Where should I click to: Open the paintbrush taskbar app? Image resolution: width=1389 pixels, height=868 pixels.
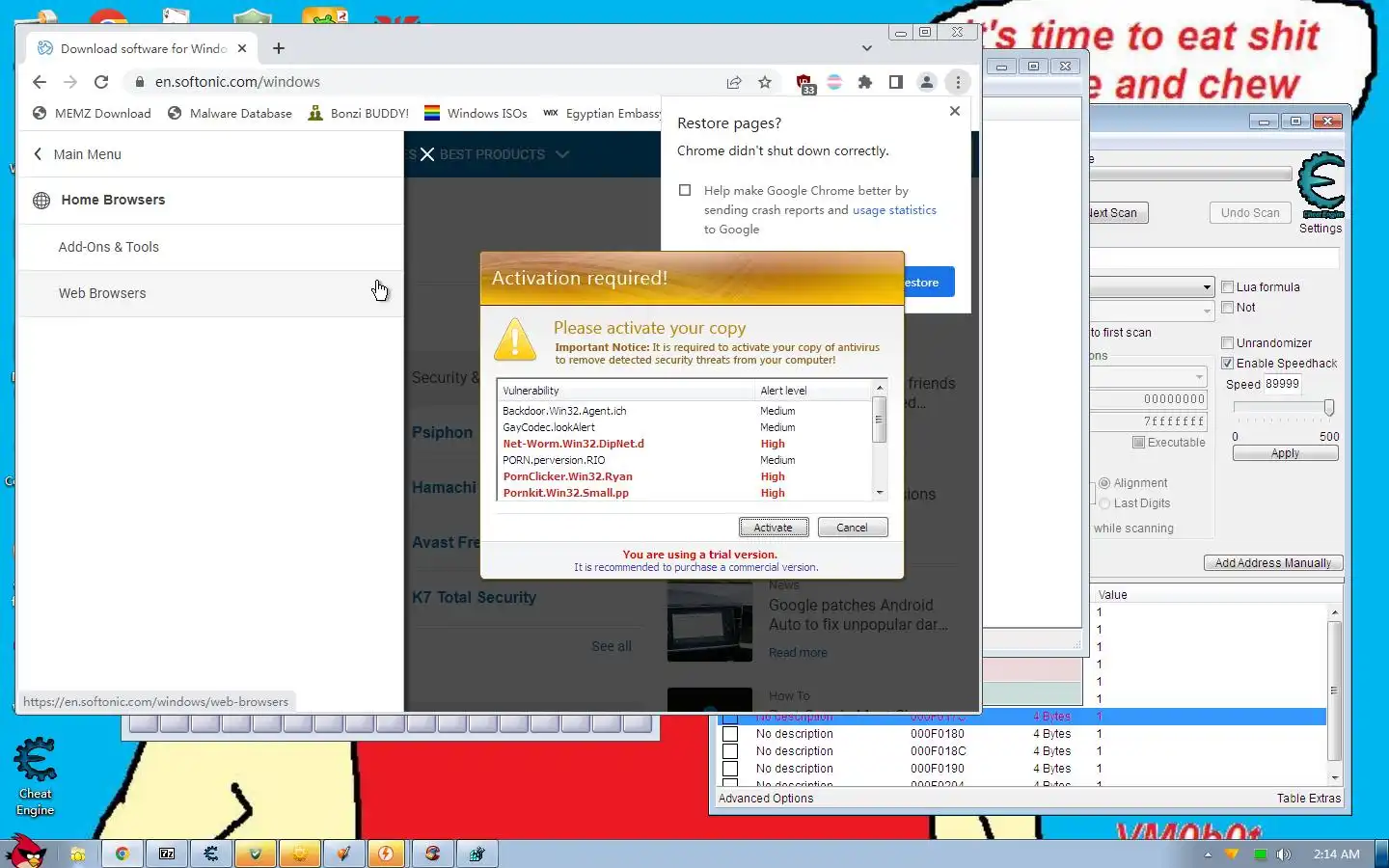[x=343, y=854]
